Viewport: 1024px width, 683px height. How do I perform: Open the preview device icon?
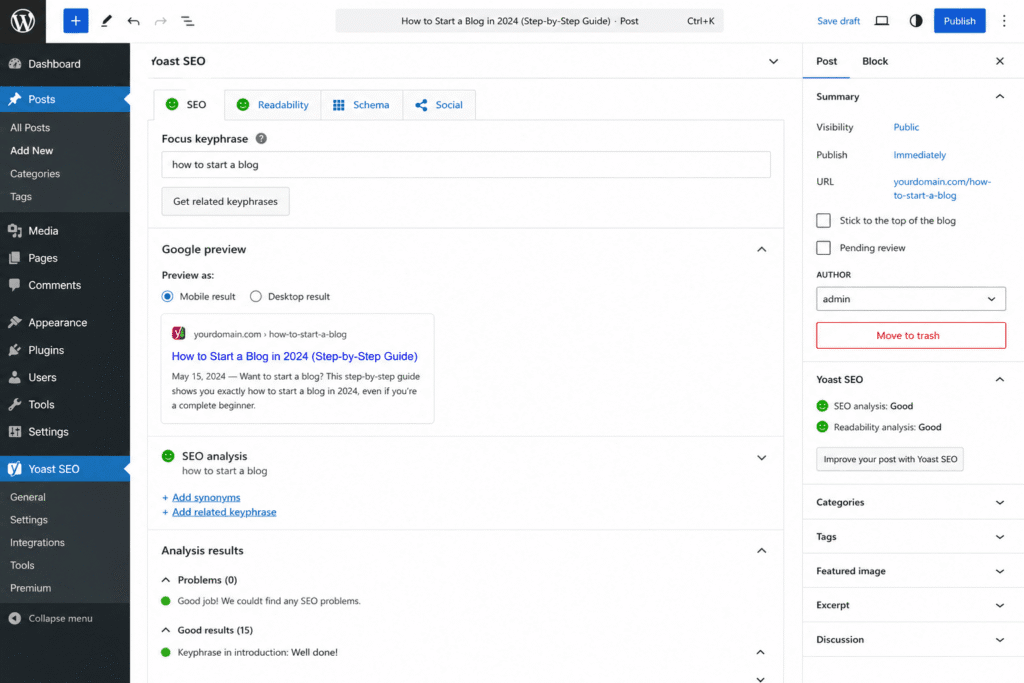click(882, 21)
